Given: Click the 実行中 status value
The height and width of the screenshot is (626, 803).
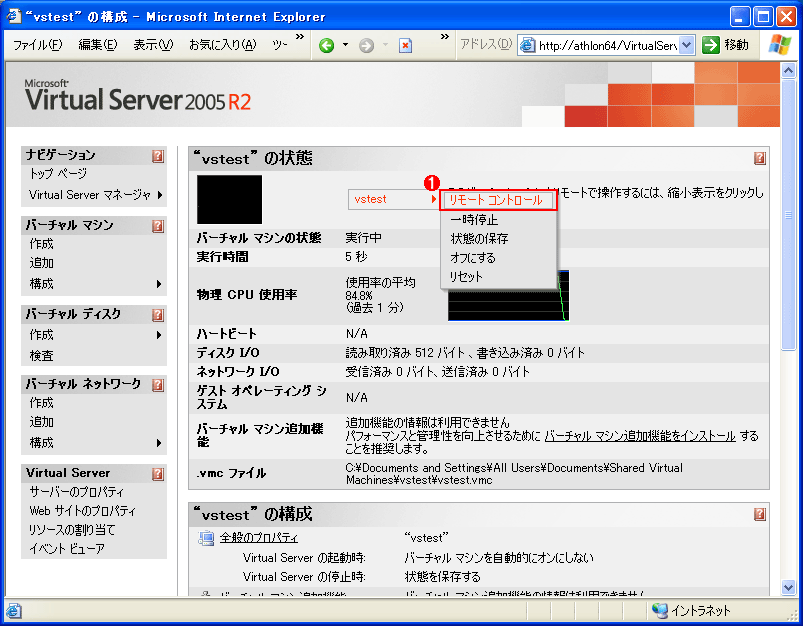Looking at the screenshot, I should tap(364, 238).
